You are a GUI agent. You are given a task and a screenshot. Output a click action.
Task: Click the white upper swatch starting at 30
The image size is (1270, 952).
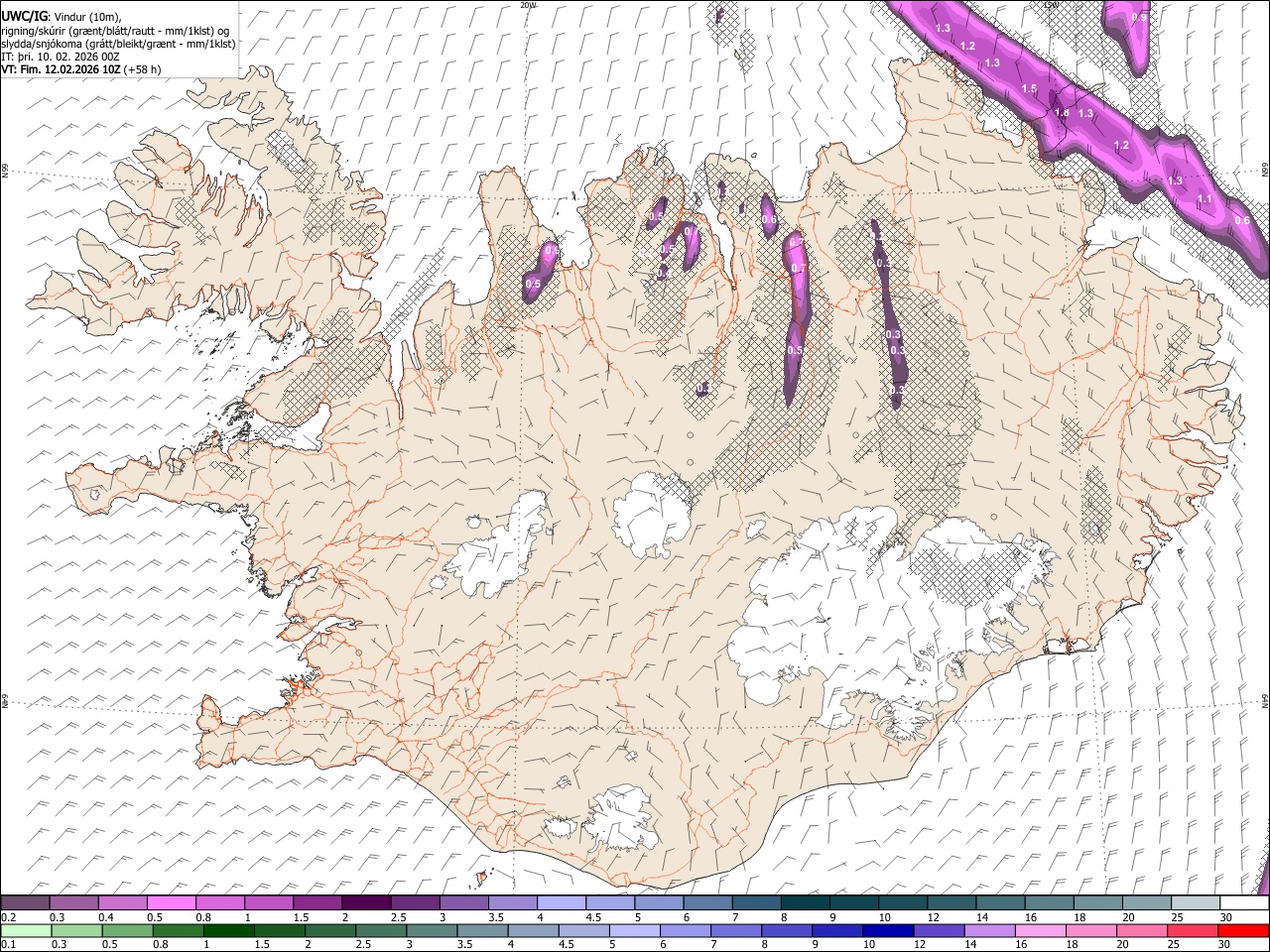tap(1243, 902)
